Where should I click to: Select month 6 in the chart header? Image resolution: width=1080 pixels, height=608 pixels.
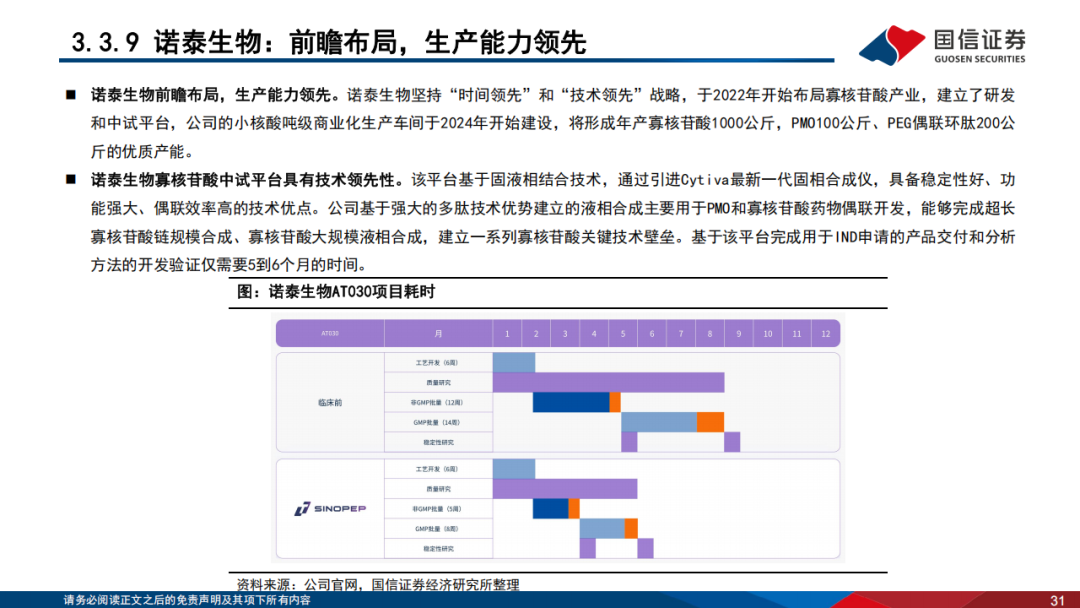pyautogui.click(x=652, y=333)
